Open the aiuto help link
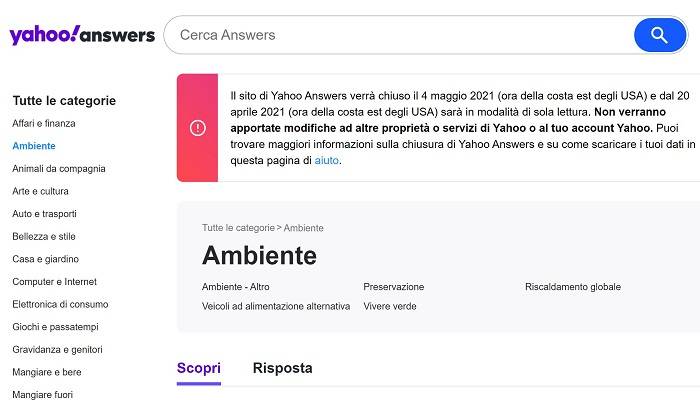Screen dimensions: 700x400 coord(327,160)
